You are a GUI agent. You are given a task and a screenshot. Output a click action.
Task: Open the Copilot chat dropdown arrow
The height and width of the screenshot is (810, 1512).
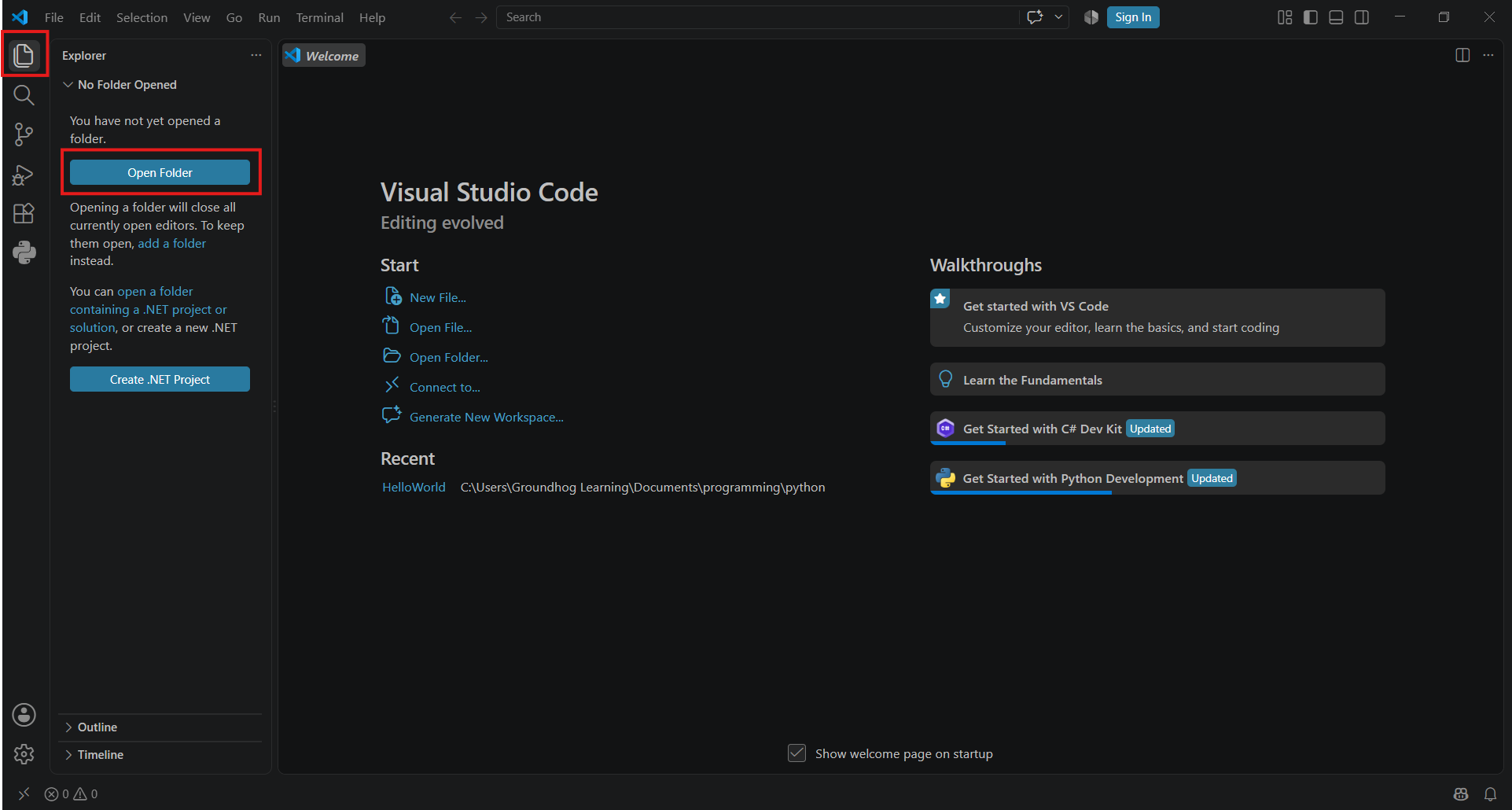tap(1058, 17)
